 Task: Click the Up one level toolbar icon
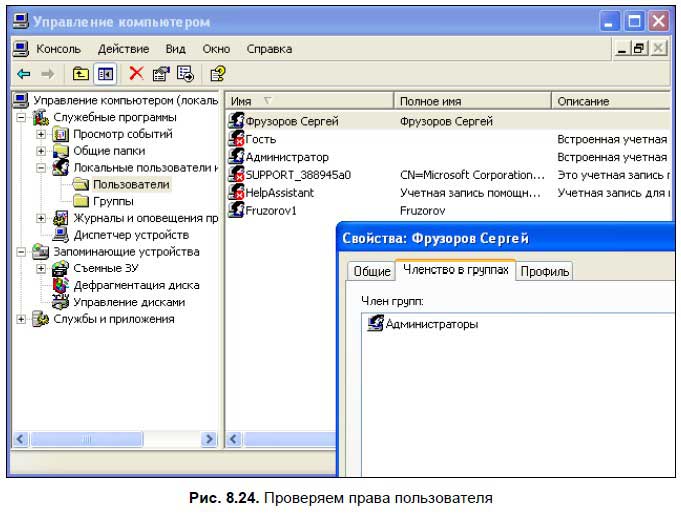pyautogui.click(x=80, y=73)
